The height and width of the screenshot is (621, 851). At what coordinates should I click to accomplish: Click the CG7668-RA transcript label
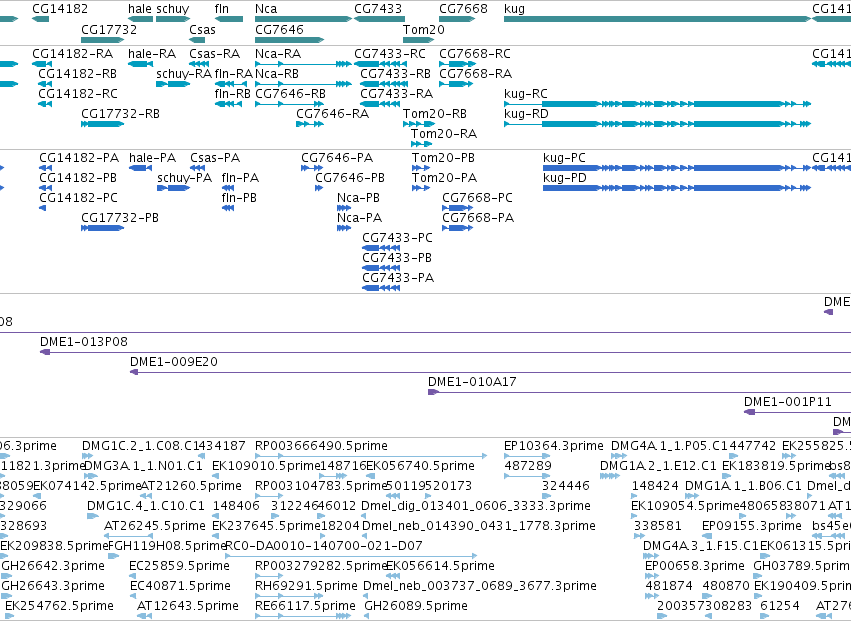pyautogui.click(x=475, y=74)
